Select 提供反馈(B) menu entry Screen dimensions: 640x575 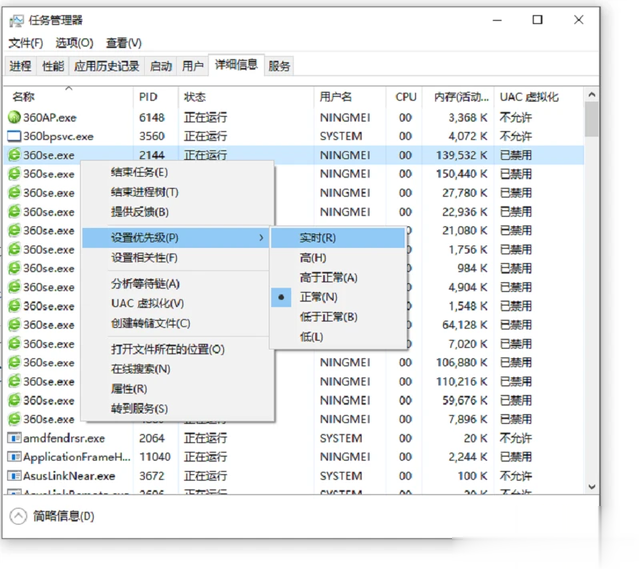(x=178, y=212)
